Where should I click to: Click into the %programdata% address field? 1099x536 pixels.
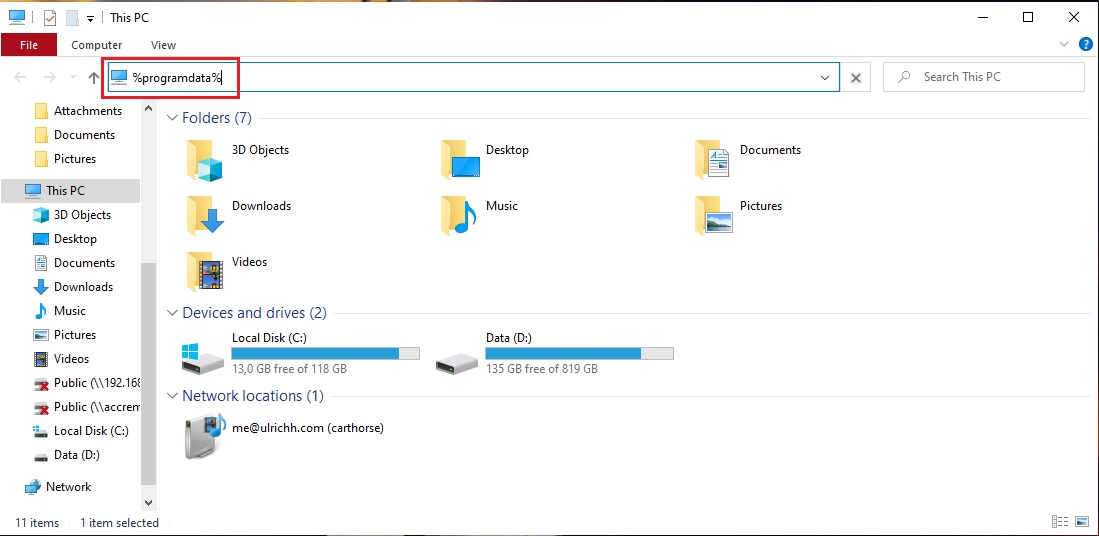(x=473, y=78)
